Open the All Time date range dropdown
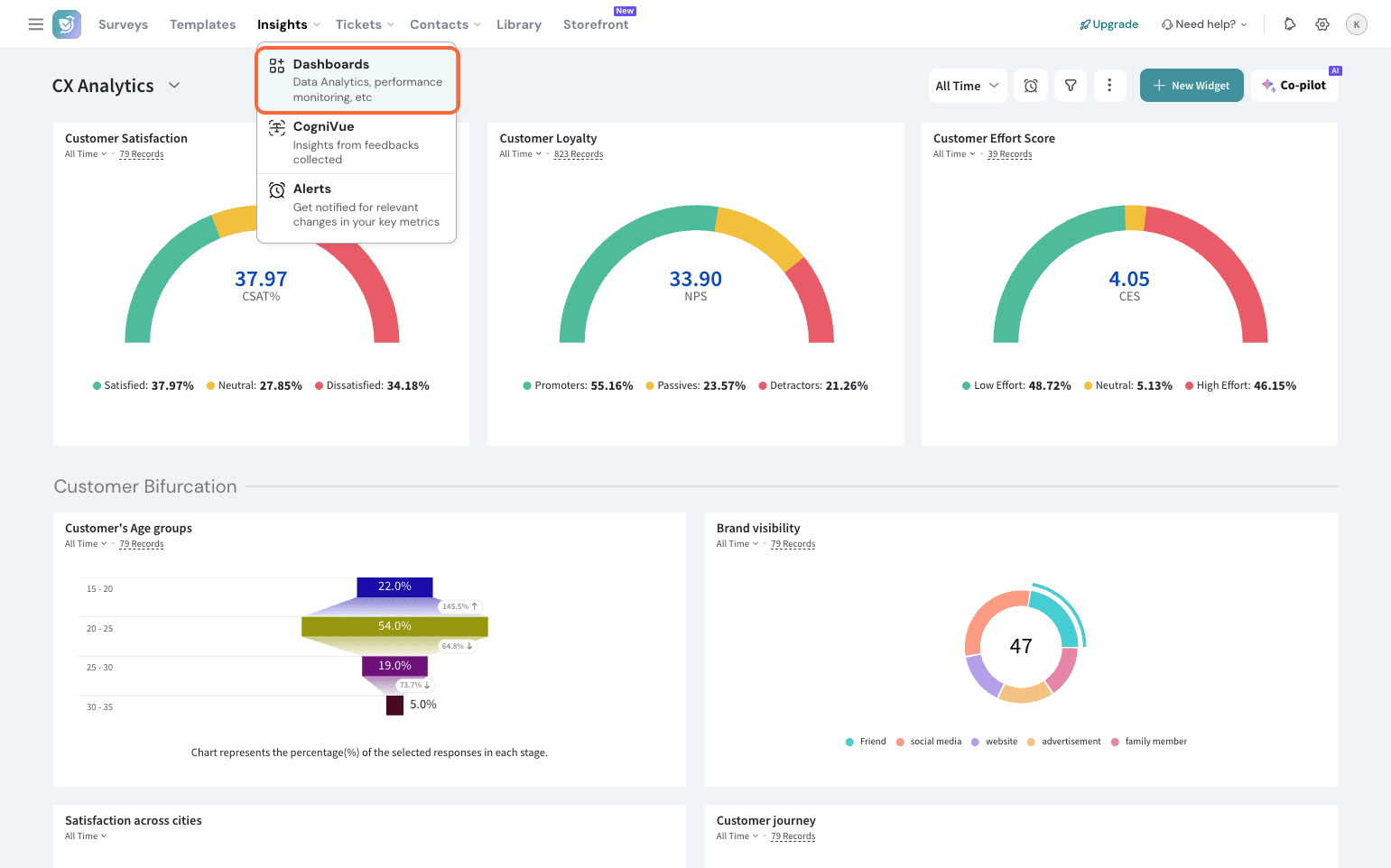 (x=967, y=86)
